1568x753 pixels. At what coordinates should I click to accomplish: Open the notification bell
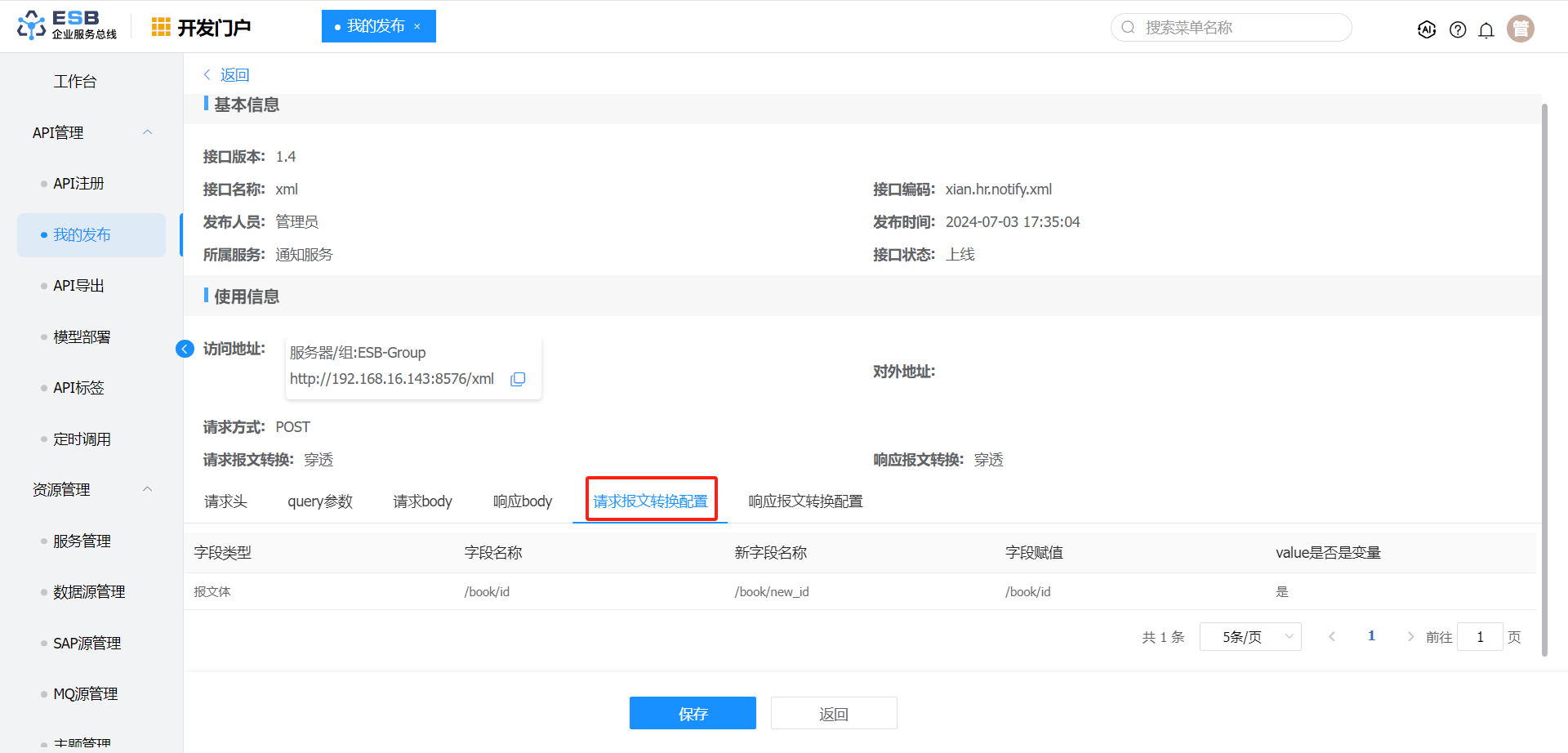tap(1486, 30)
